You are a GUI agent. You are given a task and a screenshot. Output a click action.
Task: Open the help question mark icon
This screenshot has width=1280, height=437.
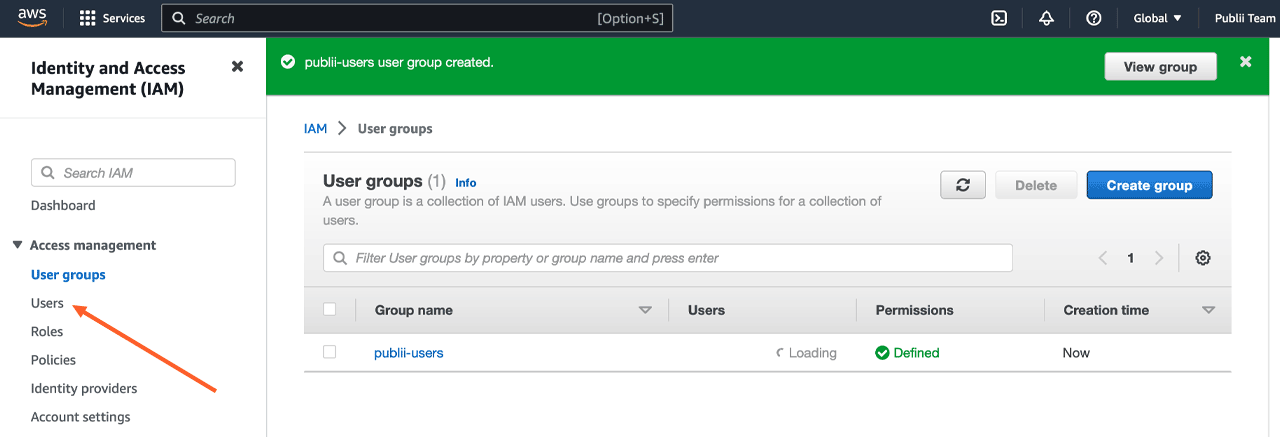click(1094, 18)
